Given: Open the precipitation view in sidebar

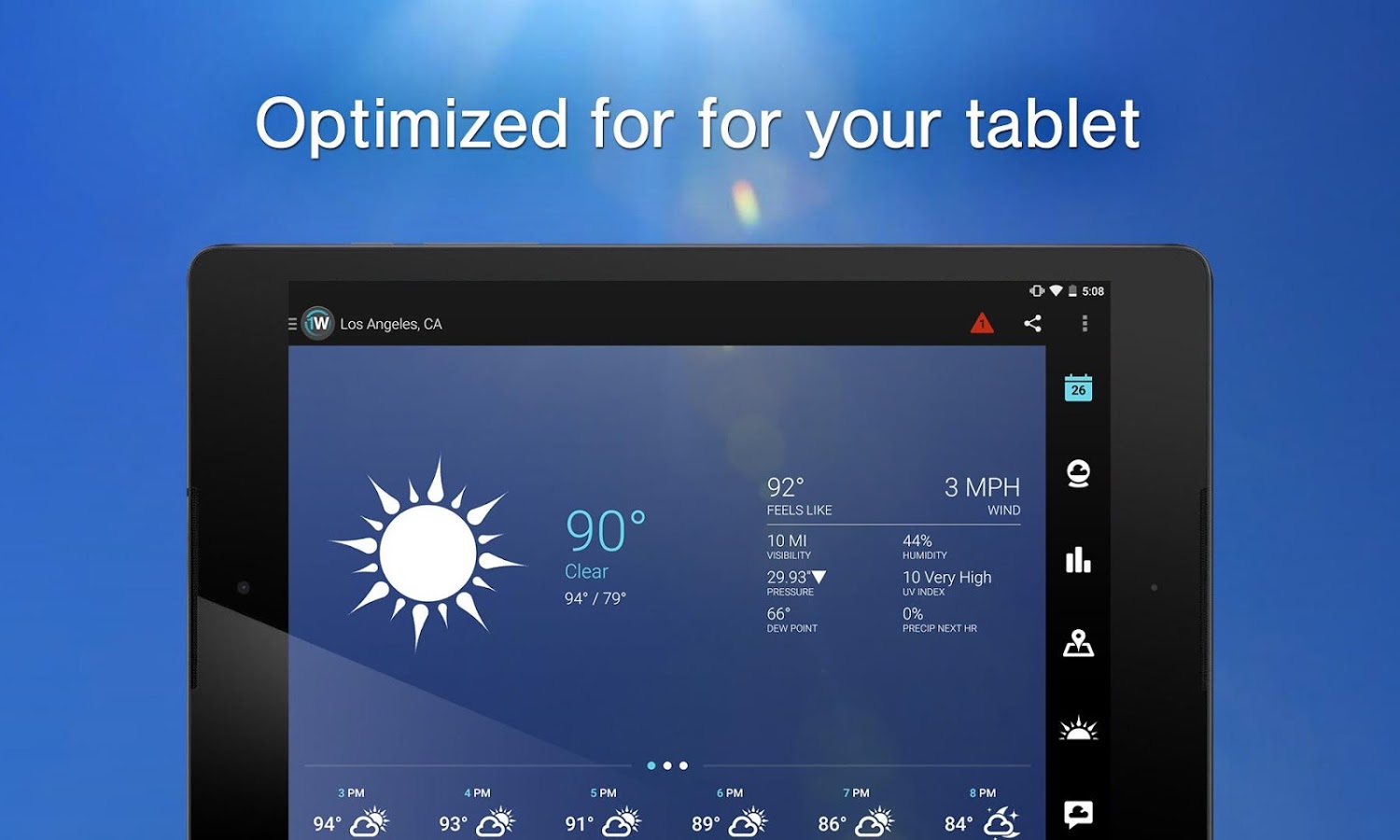Looking at the screenshot, I should coord(1078,473).
